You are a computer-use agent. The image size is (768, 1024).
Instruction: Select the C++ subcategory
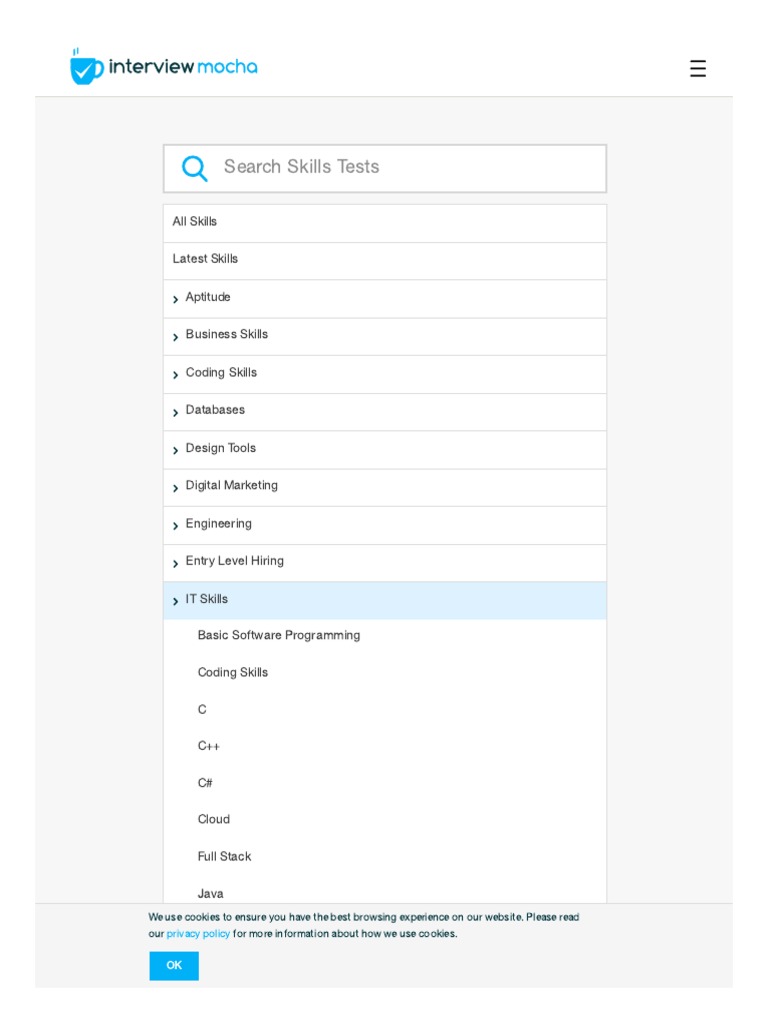coord(208,746)
